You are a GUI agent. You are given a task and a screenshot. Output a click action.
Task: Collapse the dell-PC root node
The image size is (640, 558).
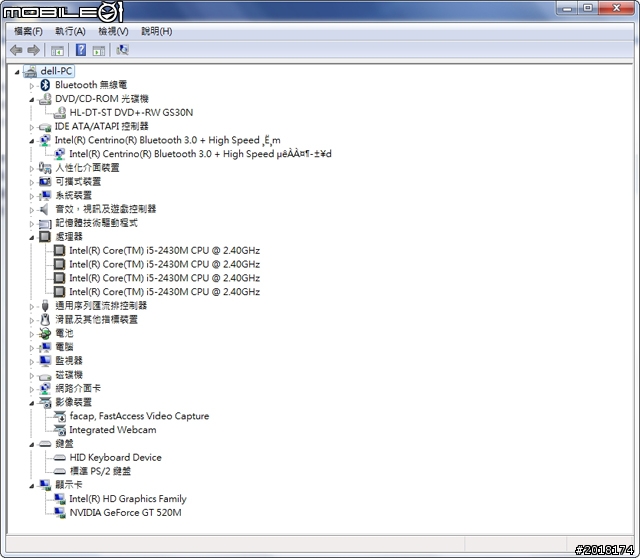tap(17, 72)
